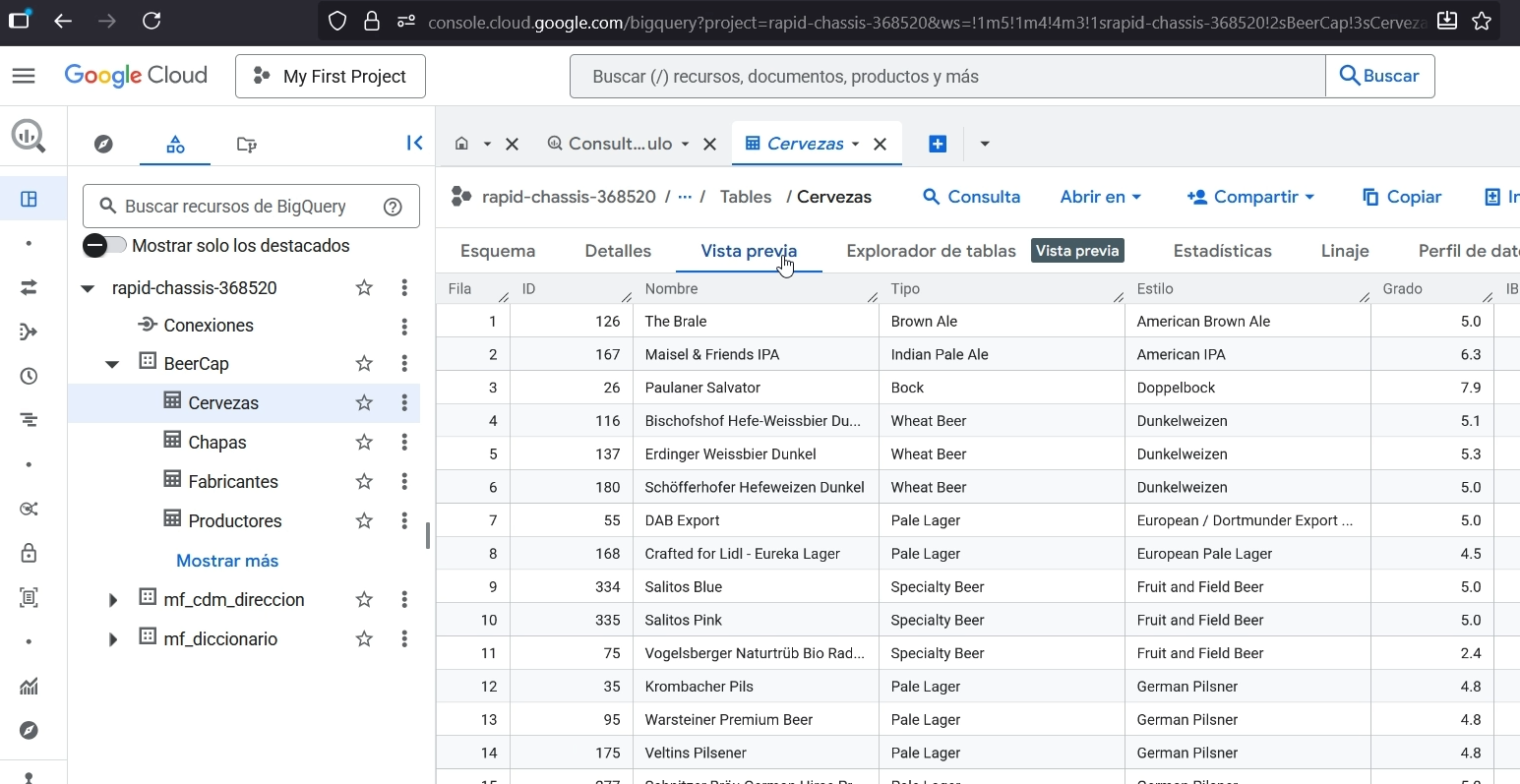This screenshot has width=1520, height=784.
Task: Collapse the rapid-chassis-368520 project tree
Action: tap(87, 288)
